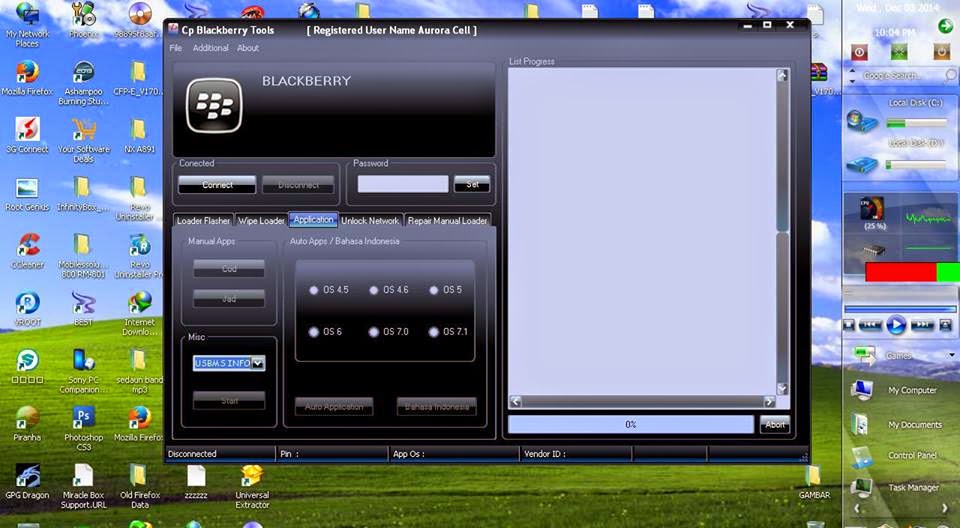Click the red power sidebar icon
960x528 pixels.
pos(859,52)
